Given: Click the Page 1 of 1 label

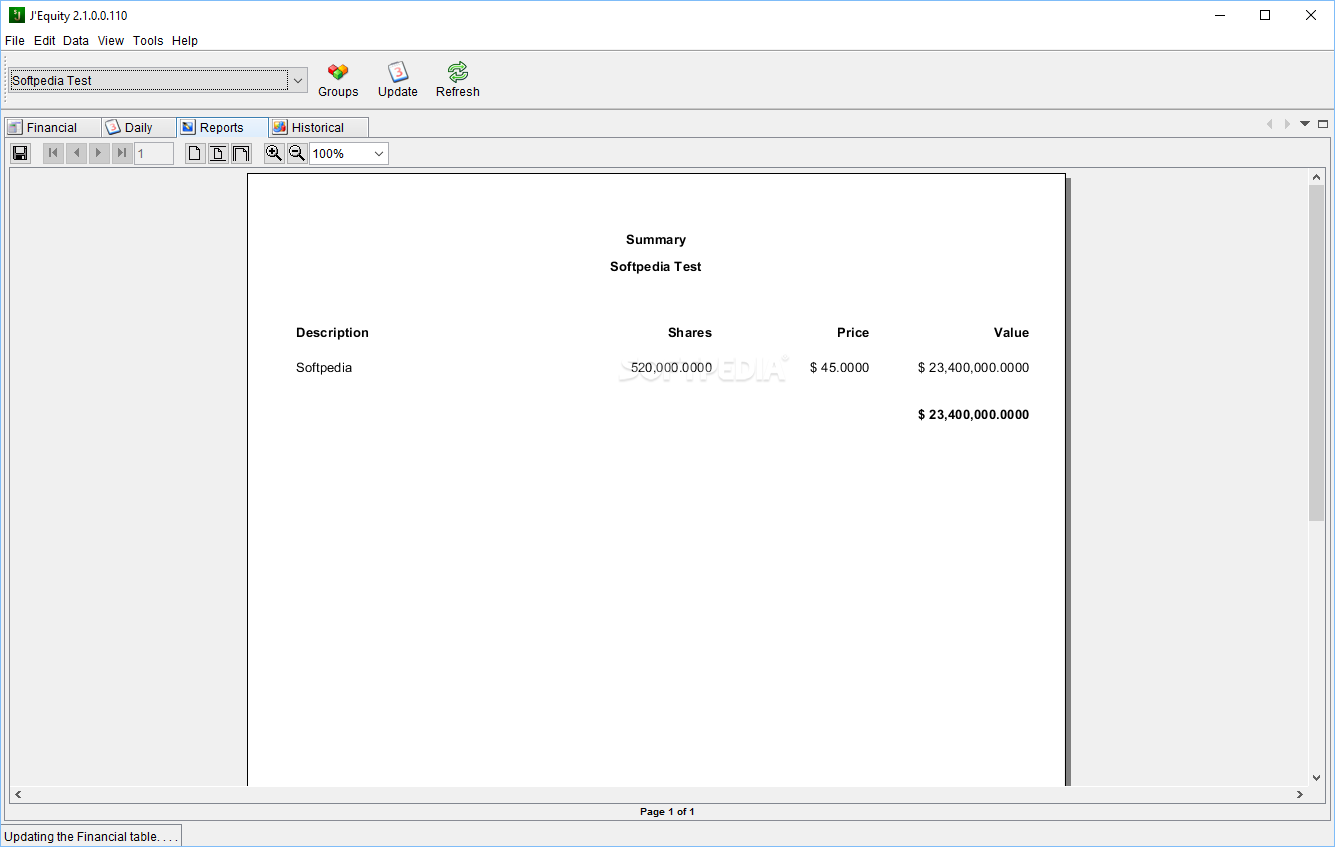Looking at the screenshot, I should pyautogui.click(x=667, y=811).
